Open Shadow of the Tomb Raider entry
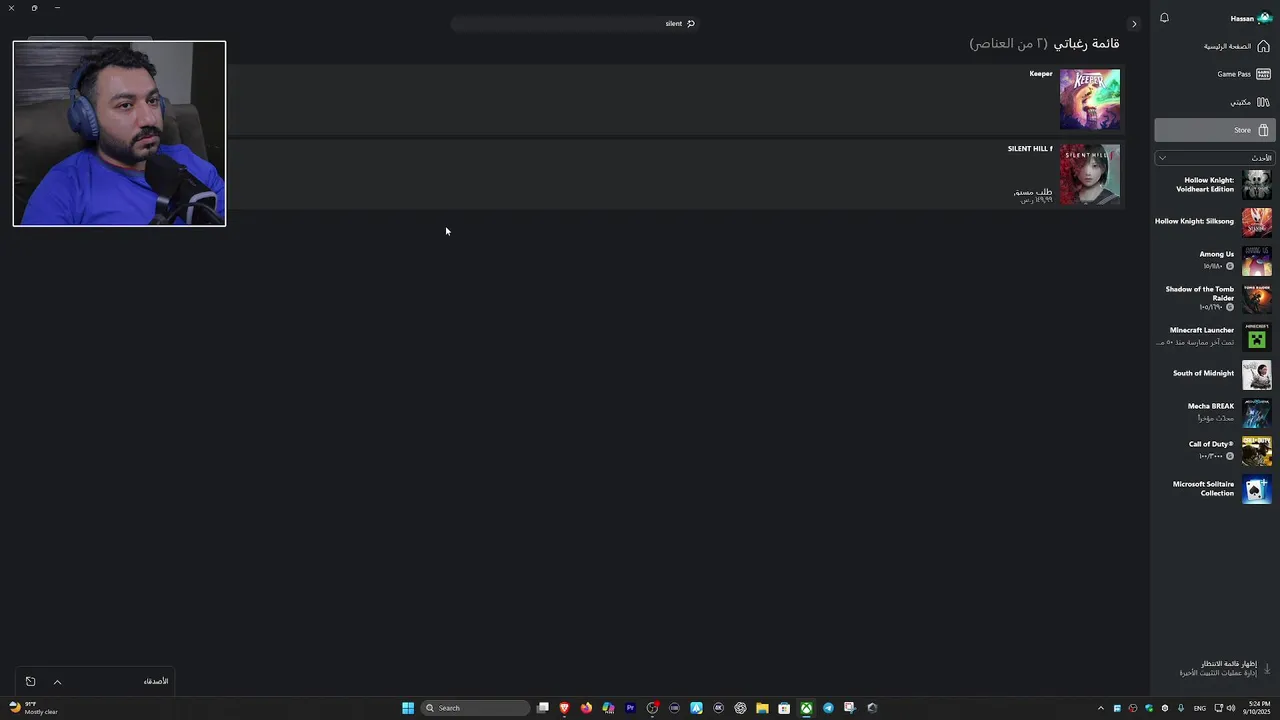 pos(1214,298)
